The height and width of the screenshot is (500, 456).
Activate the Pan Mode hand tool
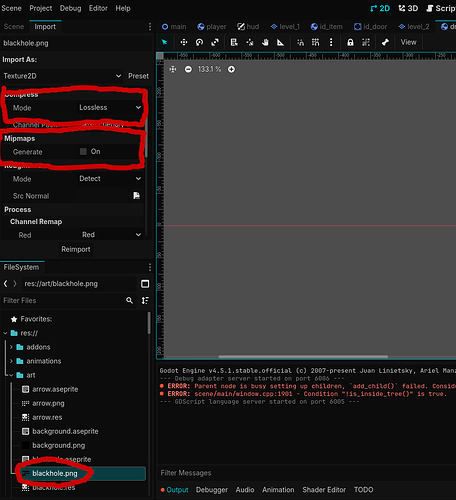click(x=265, y=42)
